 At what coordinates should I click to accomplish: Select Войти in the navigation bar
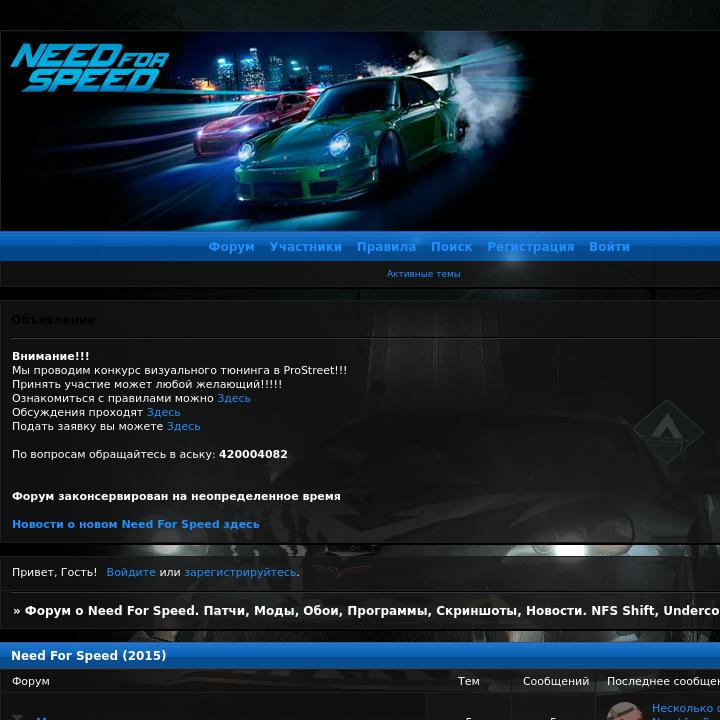click(x=609, y=247)
